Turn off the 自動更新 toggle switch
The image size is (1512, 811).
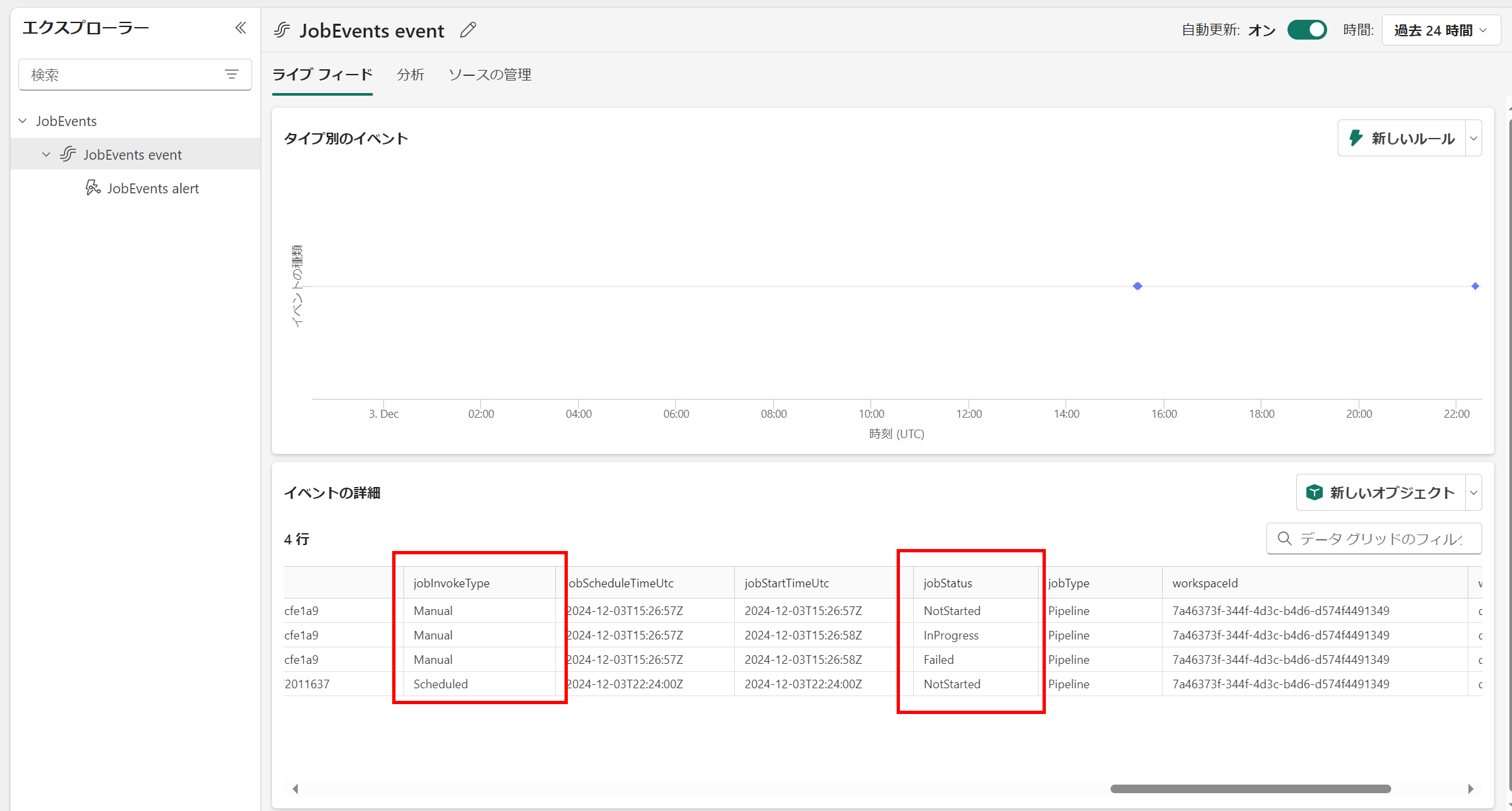[1307, 30]
